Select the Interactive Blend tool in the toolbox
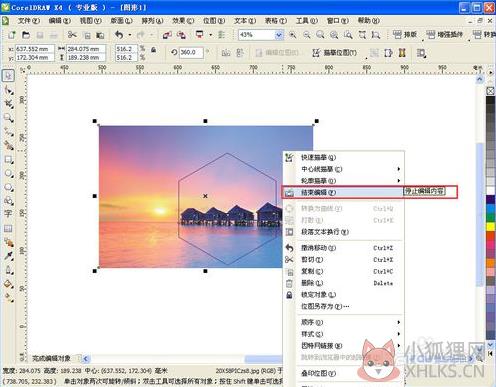 (x=8, y=242)
